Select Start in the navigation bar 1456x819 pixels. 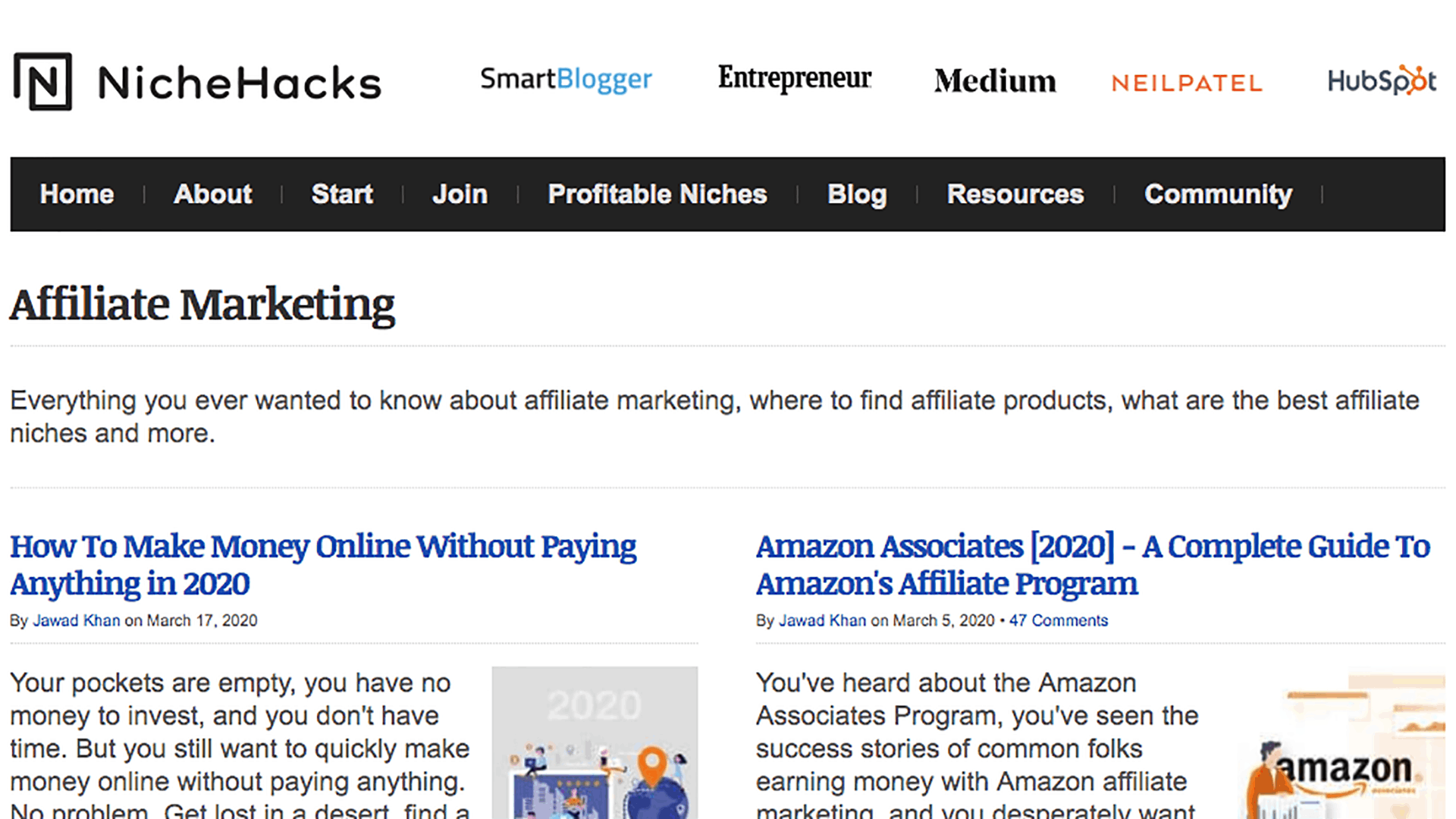tap(342, 194)
